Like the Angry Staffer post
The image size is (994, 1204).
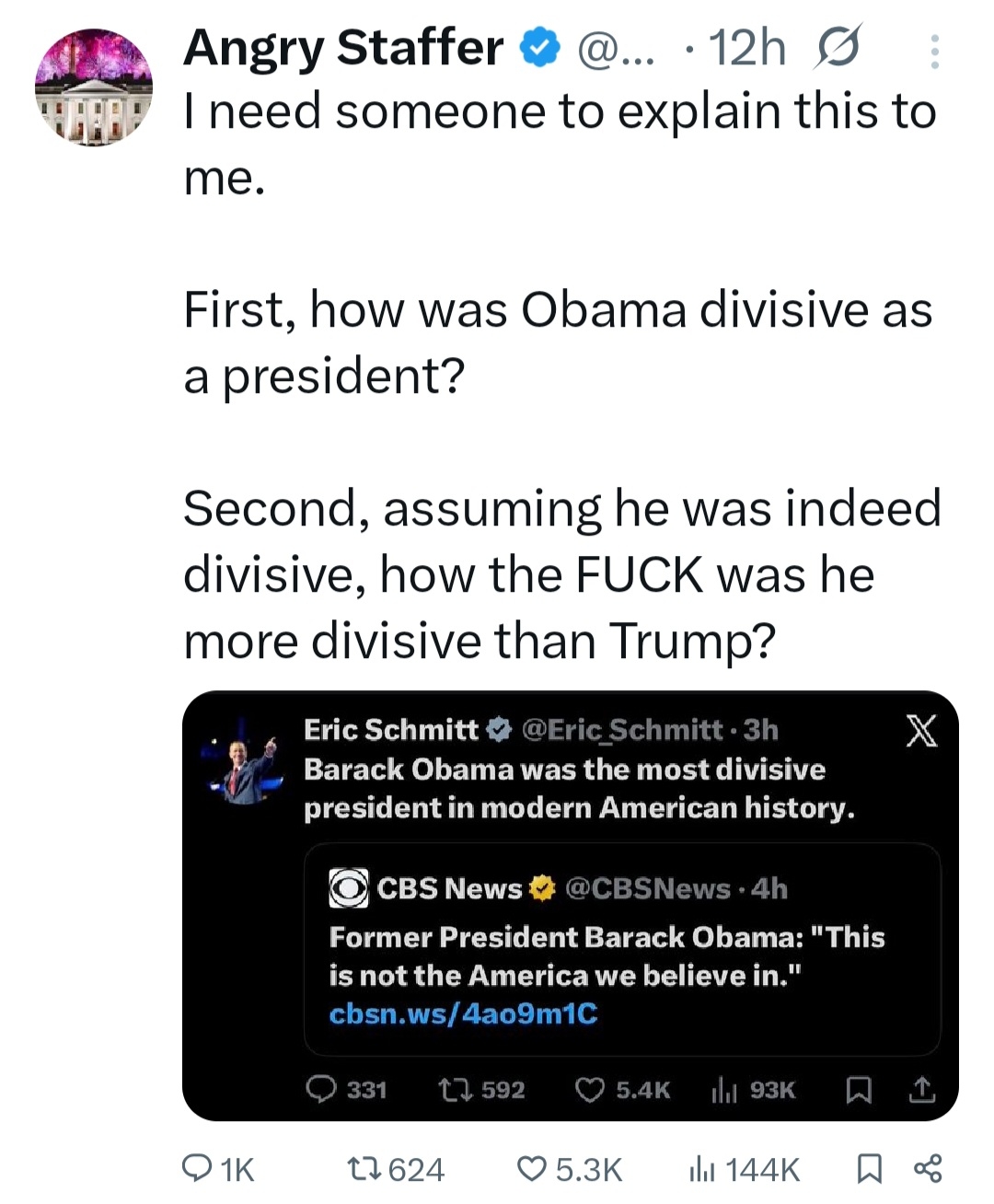tap(531, 1169)
